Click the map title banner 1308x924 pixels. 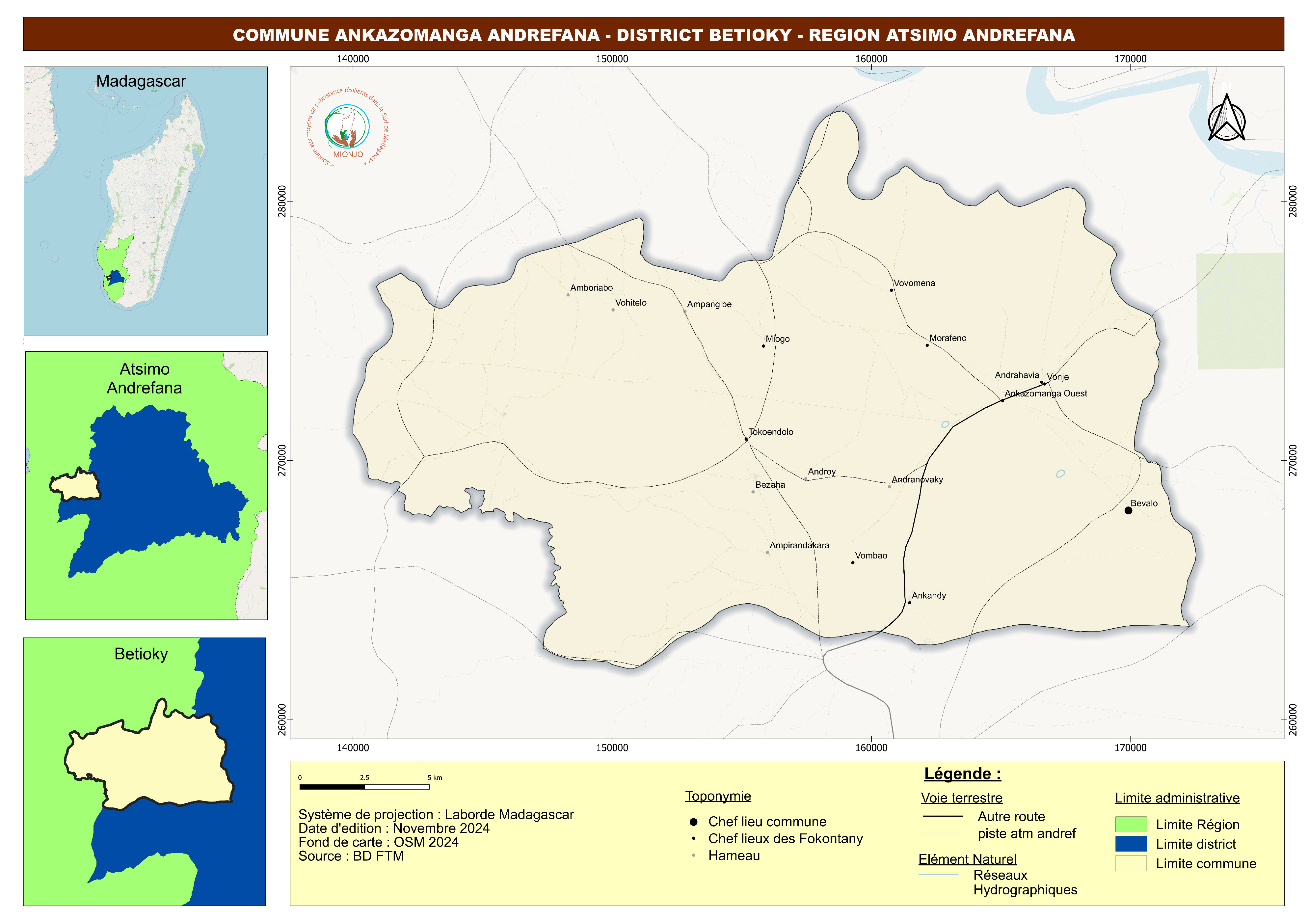click(654, 34)
